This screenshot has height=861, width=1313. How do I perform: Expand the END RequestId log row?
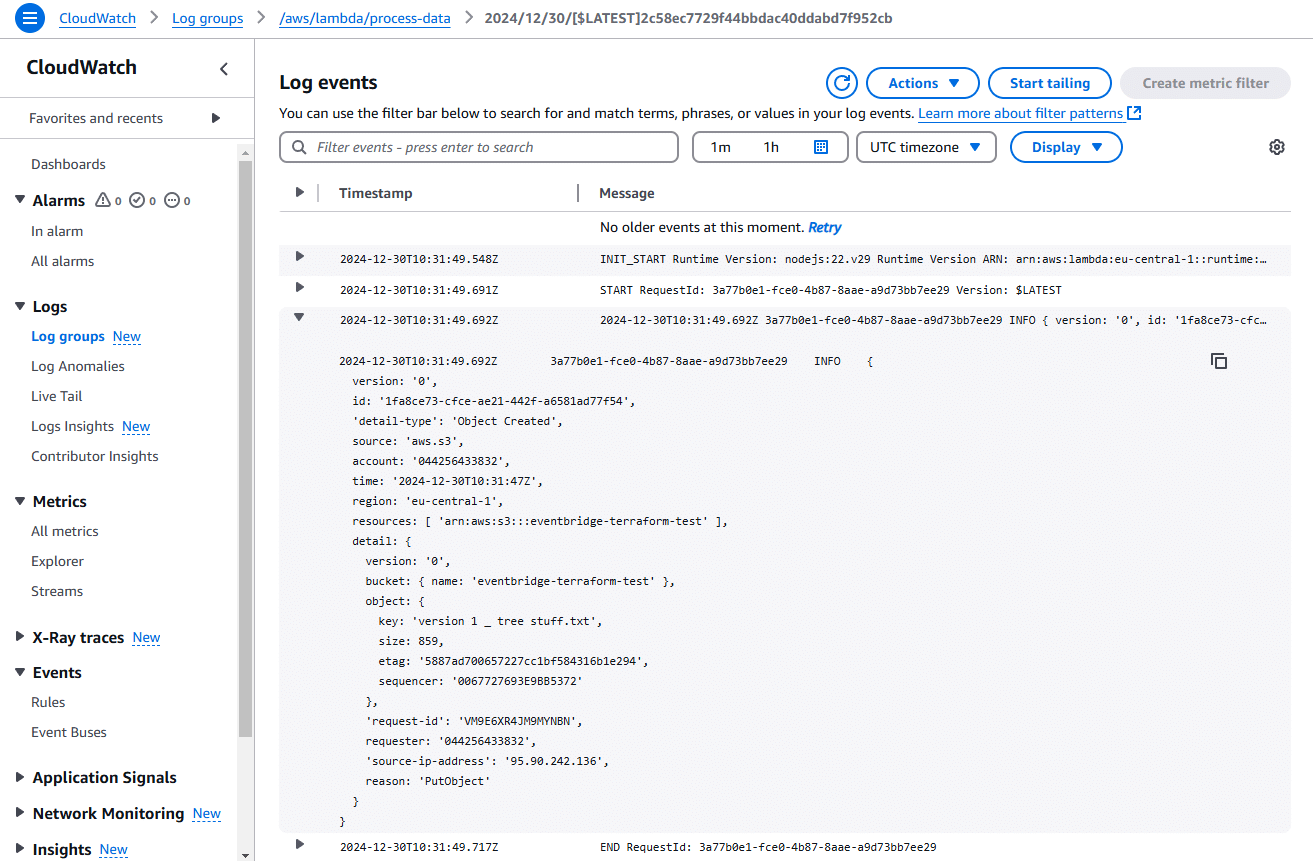tap(299, 845)
